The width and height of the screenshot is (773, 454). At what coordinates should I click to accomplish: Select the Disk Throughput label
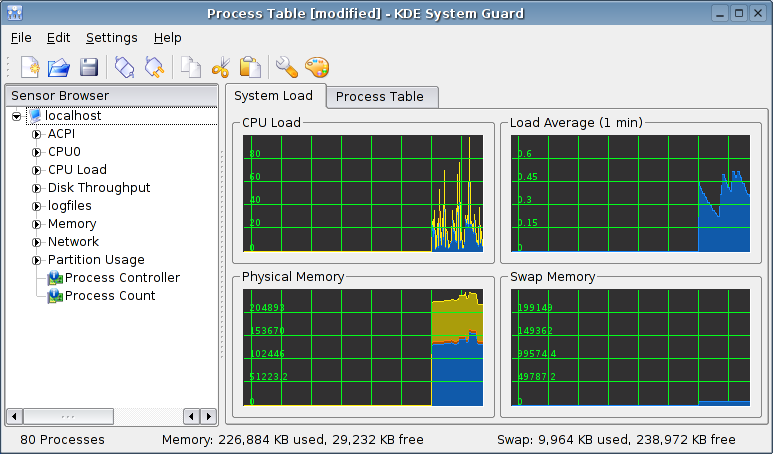coord(99,188)
